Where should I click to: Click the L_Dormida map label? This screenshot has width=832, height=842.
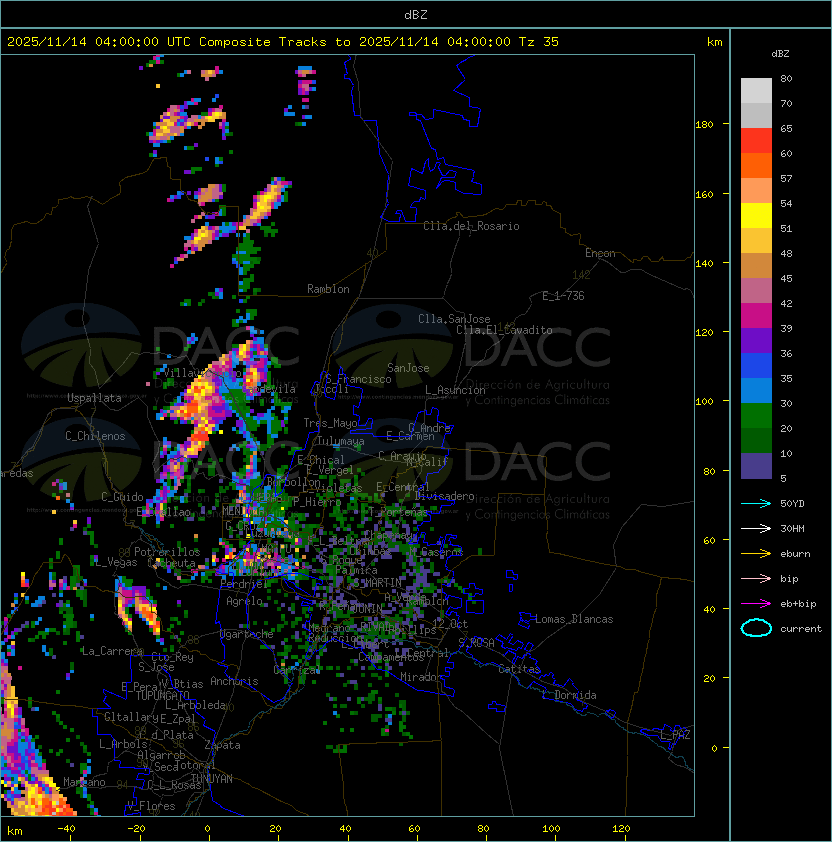[569, 695]
